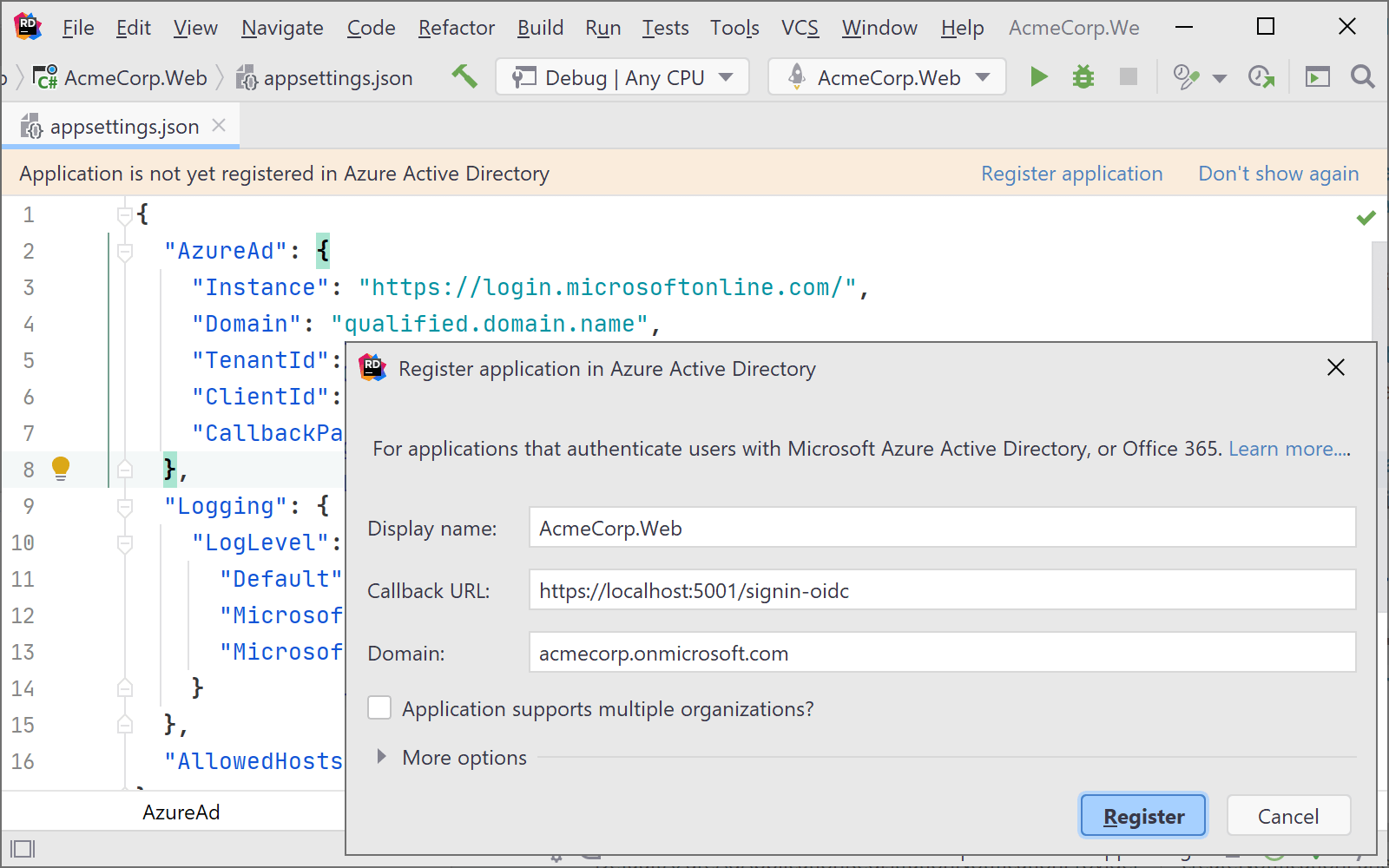Open the VCS menu
The height and width of the screenshot is (868, 1389).
pos(800,28)
